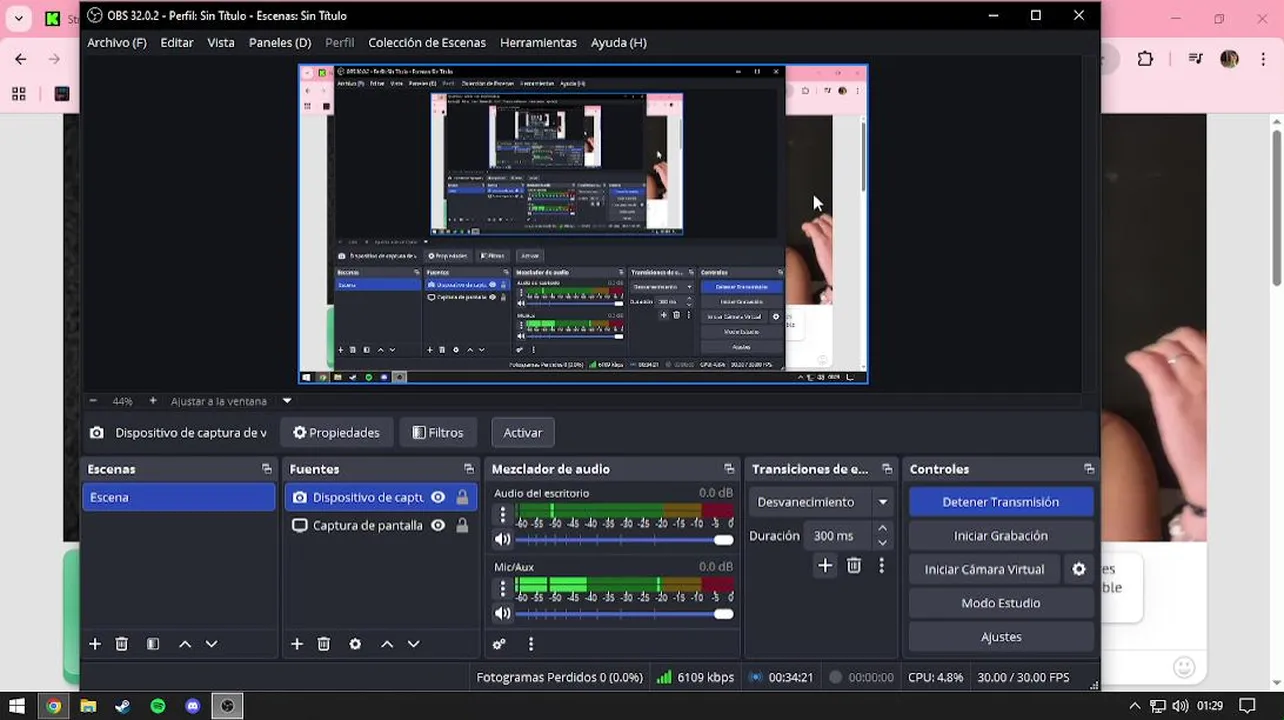Pop out the Controles dock panel
This screenshot has width=1284, height=720.
tap(1089, 469)
